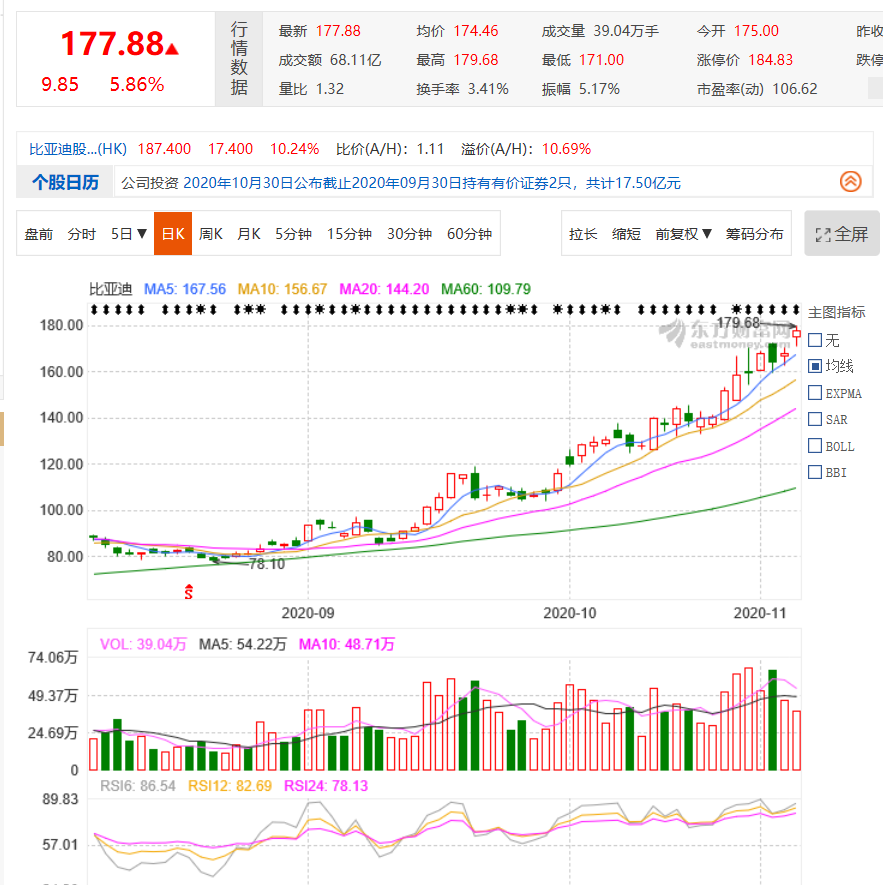Click the 179.68 high price annotation
Viewport: 883px width, 885px height.
pyautogui.click(x=738, y=322)
